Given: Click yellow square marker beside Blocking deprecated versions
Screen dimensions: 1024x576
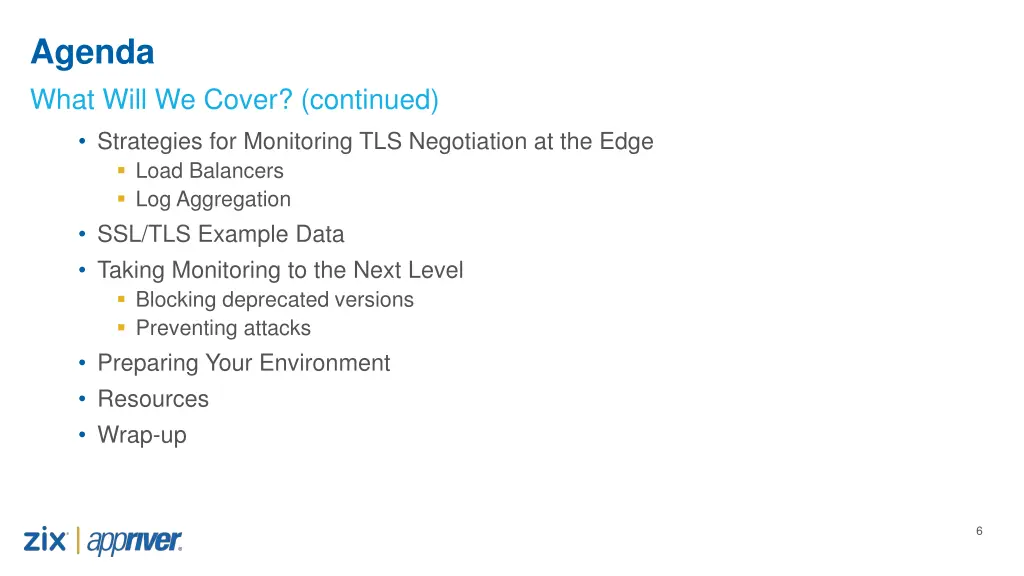Looking at the screenshot, I should coord(121,299).
